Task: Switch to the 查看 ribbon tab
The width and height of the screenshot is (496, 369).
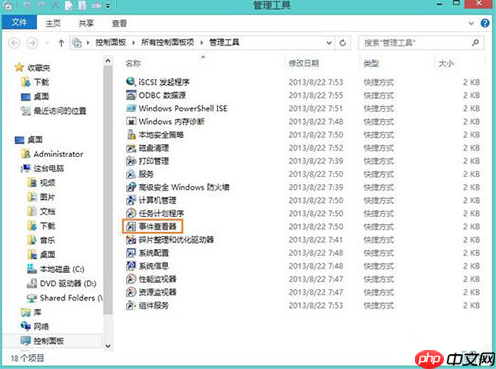Action: [x=119, y=23]
